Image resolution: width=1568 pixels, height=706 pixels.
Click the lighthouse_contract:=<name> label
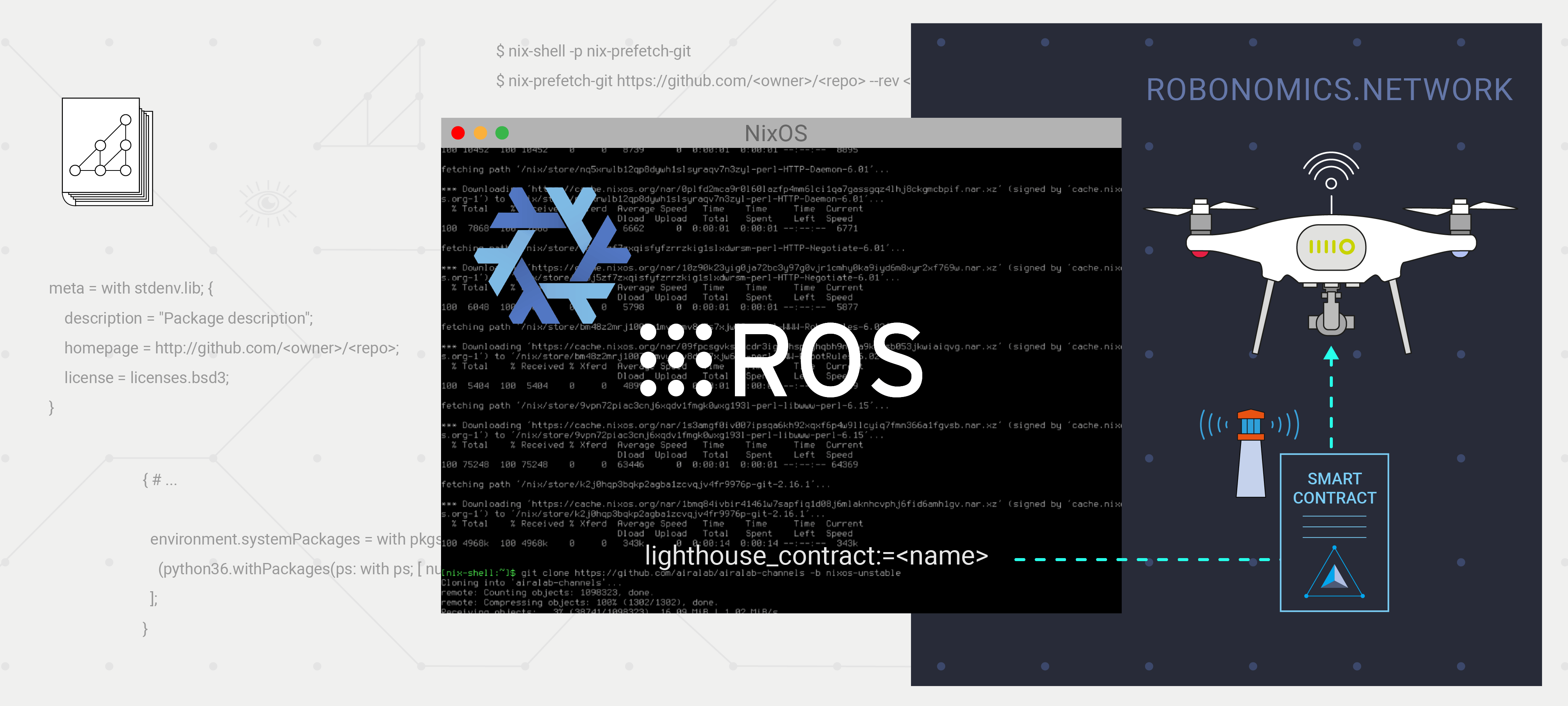click(x=816, y=556)
